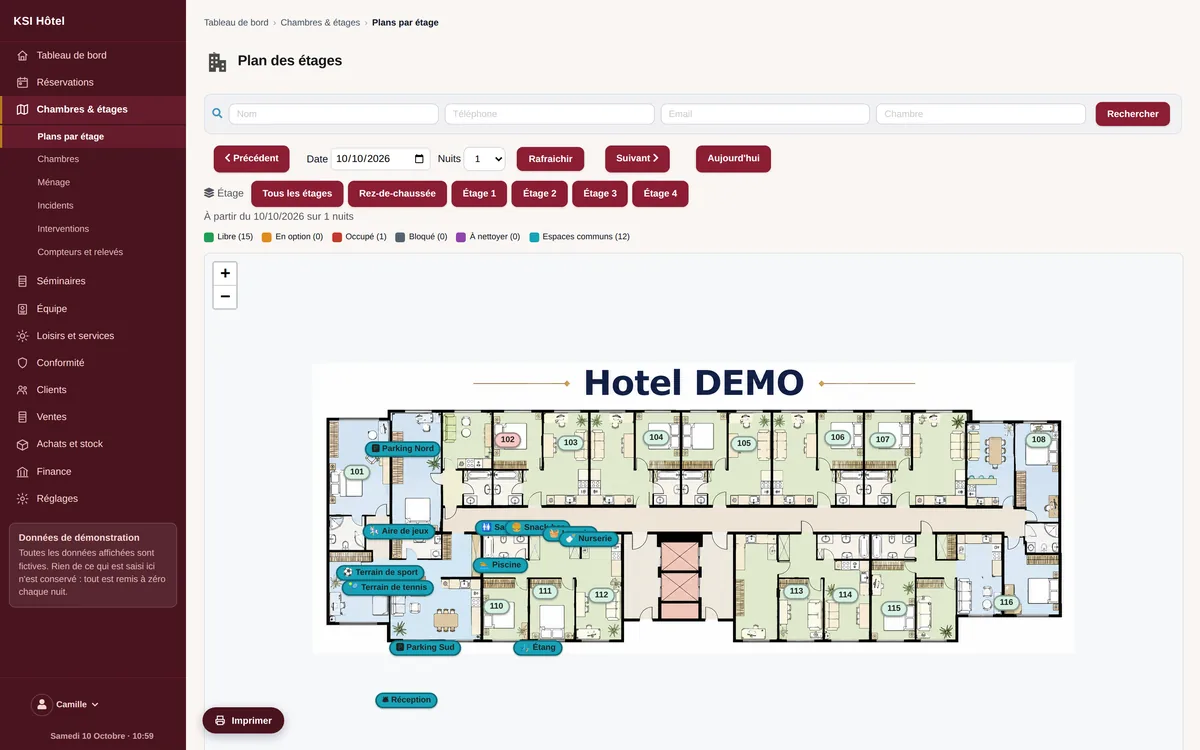
Task: Select the Parking Nord marker on map
Action: coord(403,449)
